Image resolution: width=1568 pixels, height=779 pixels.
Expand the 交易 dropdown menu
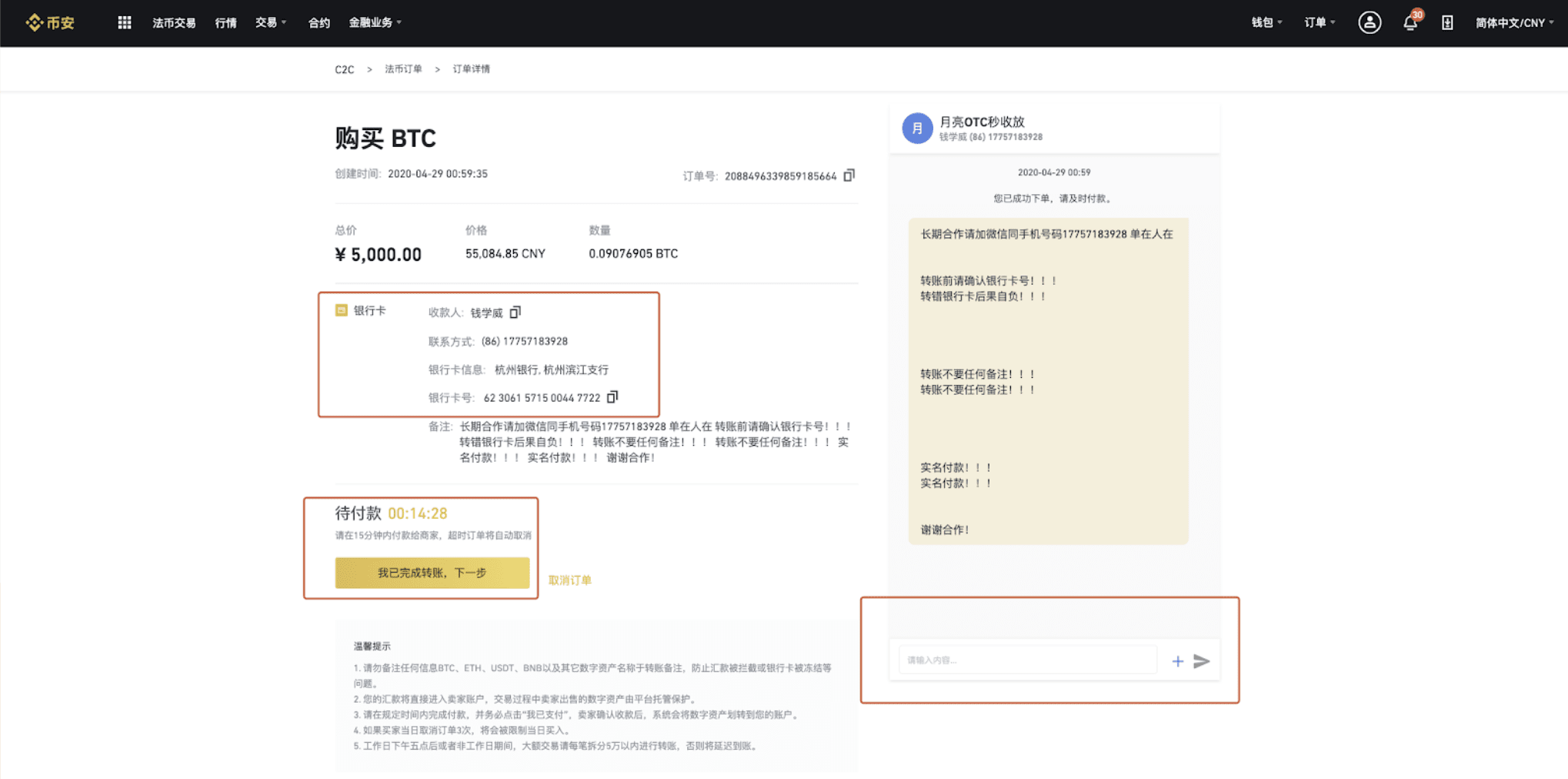[271, 22]
